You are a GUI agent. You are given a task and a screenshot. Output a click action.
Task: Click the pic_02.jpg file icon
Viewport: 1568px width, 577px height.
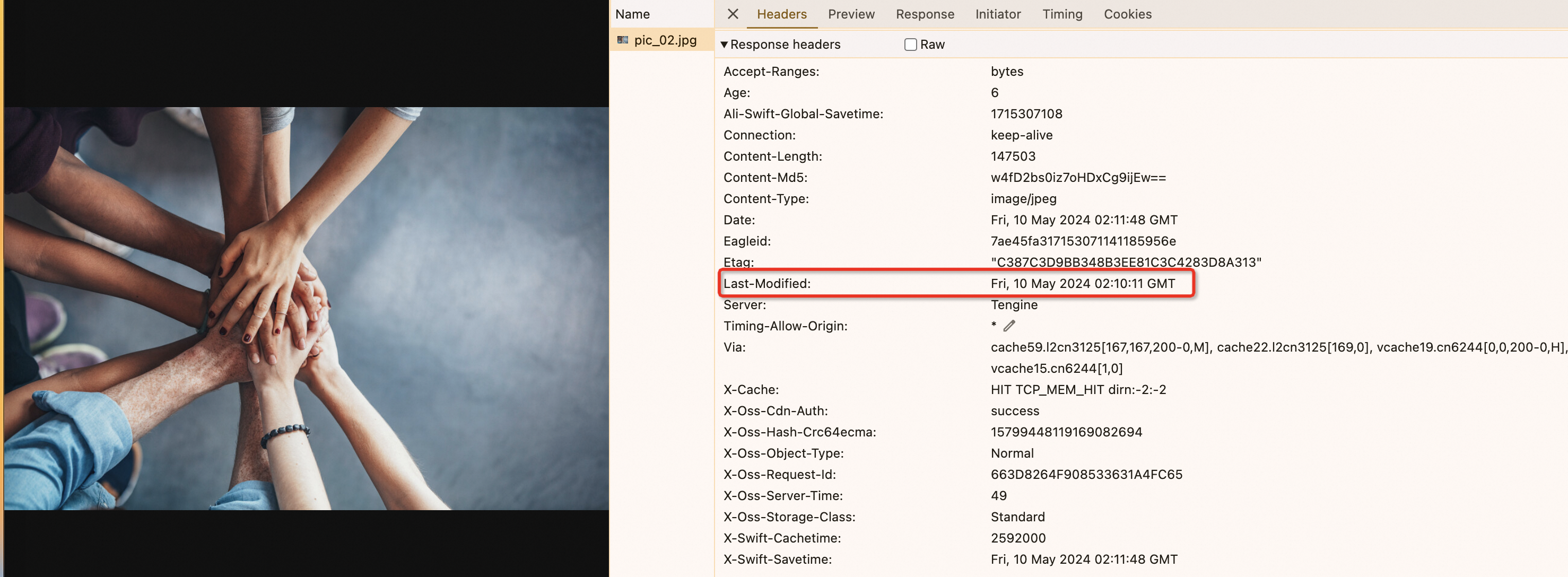tap(622, 40)
